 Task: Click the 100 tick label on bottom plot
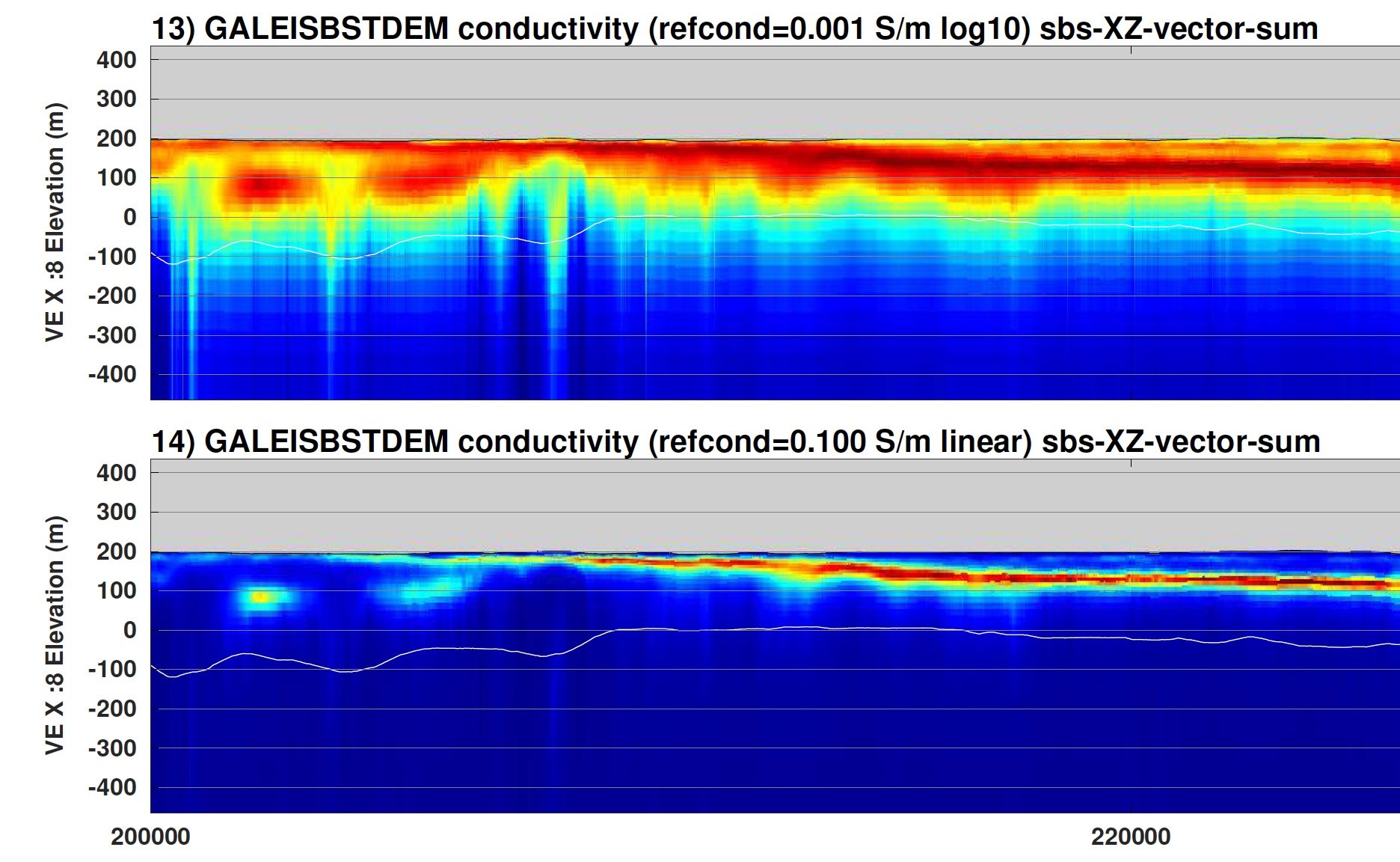116,590
